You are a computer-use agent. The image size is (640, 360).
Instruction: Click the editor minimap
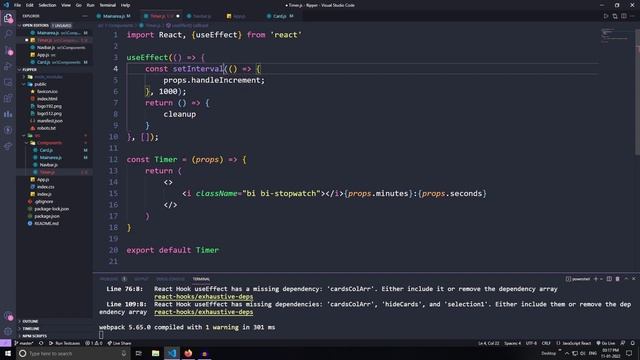point(616,36)
